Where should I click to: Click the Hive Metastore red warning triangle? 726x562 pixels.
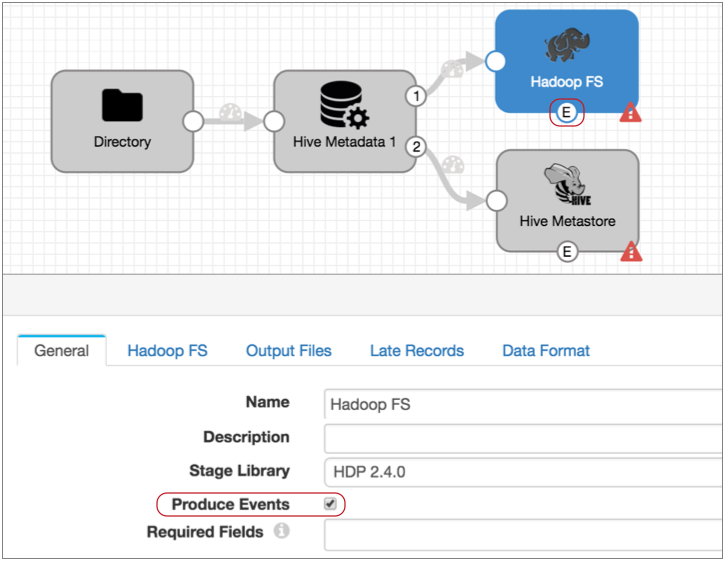tap(631, 252)
